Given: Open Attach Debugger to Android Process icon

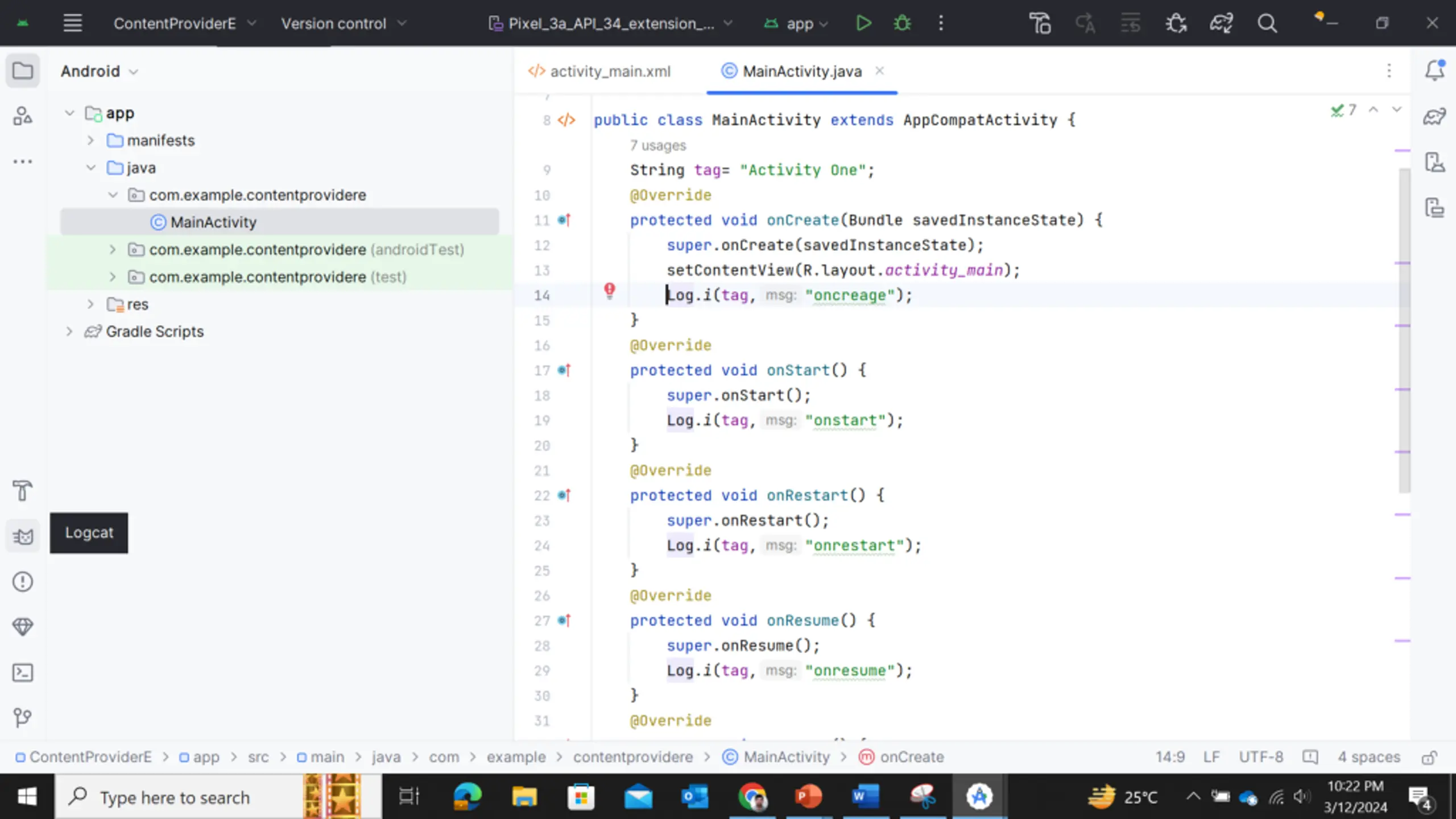Looking at the screenshot, I should pyautogui.click(x=1176, y=23).
